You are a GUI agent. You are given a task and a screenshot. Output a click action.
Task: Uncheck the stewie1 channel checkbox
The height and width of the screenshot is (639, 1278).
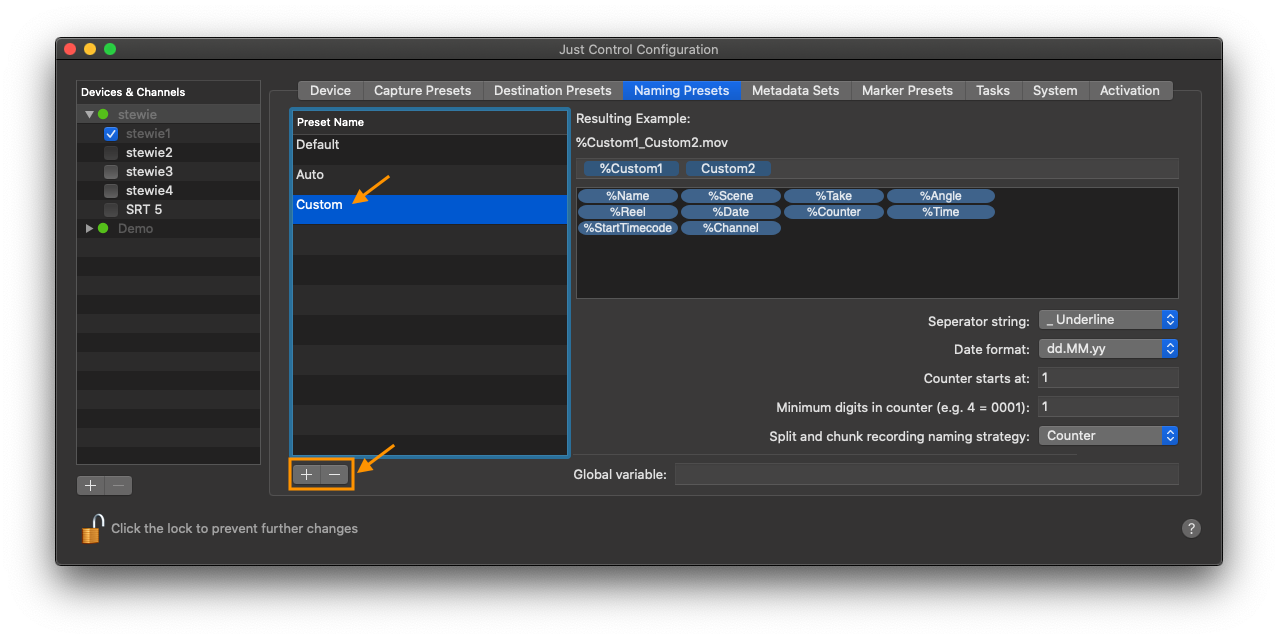click(x=111, y=133)
